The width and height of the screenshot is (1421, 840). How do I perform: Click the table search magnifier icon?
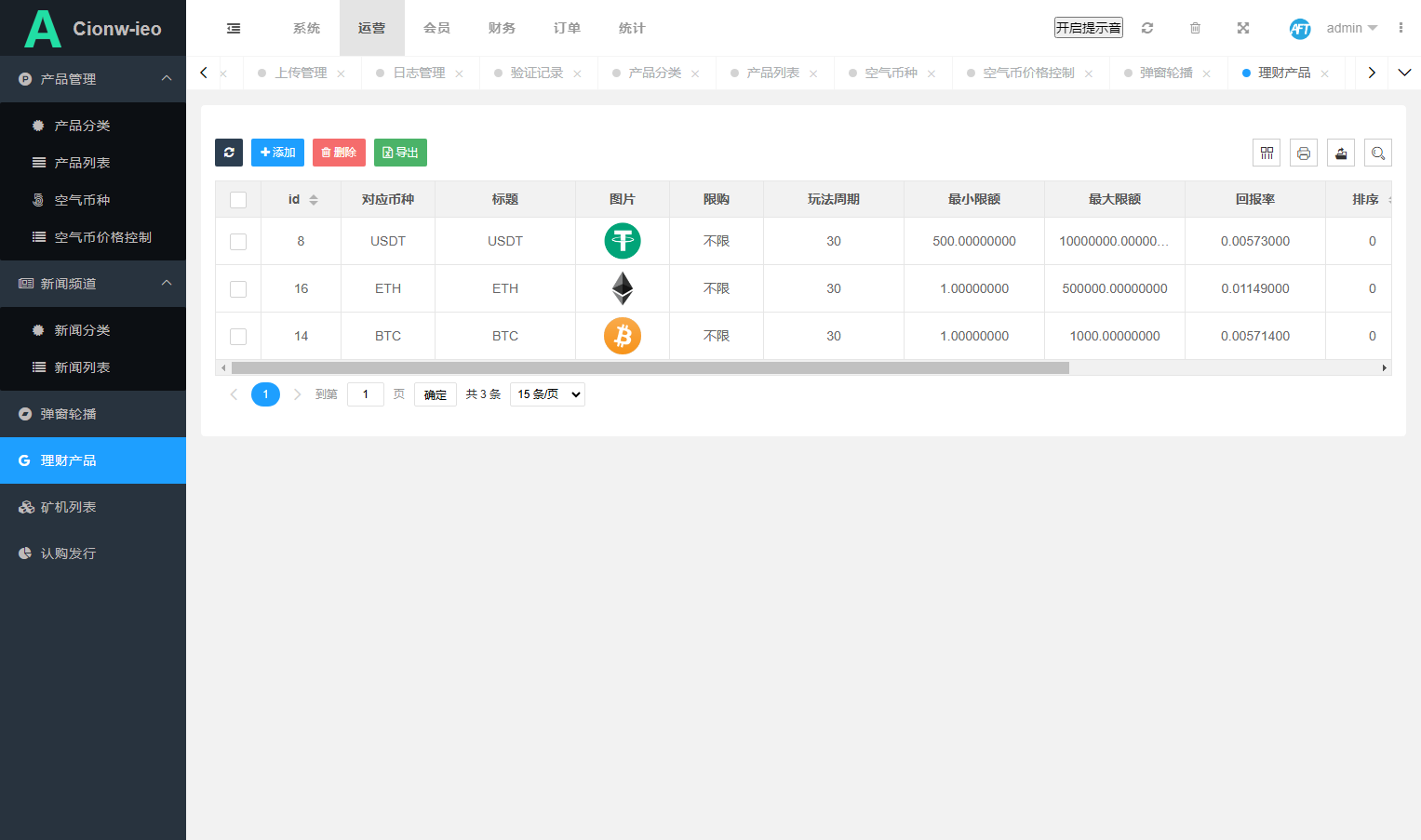tap(1378, 153)
